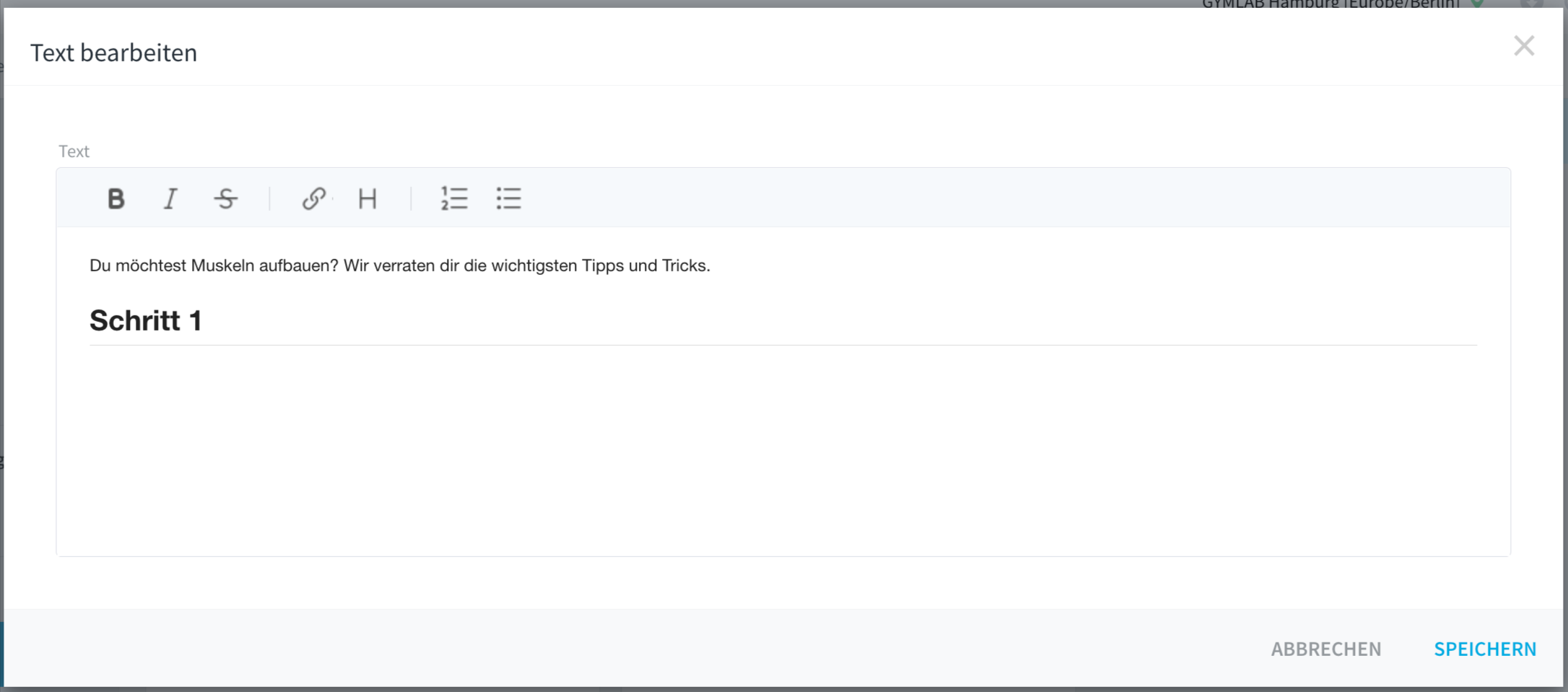This screenshot has height=692, width=1568.
Task: Create a numbered list
Action: 454,198
